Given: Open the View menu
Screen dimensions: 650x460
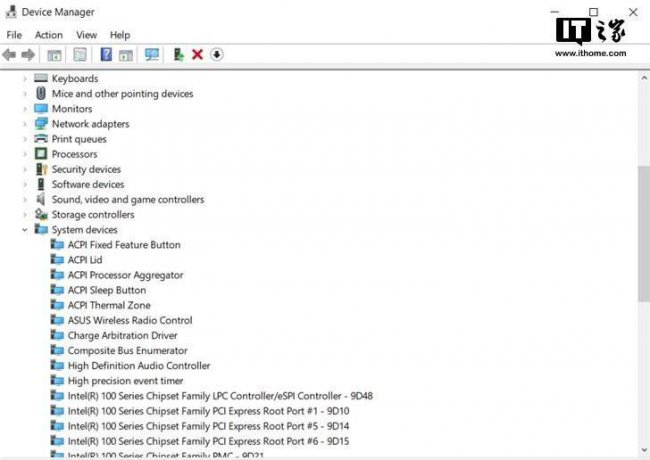Looking at the screenshot, I should (86, 35).
